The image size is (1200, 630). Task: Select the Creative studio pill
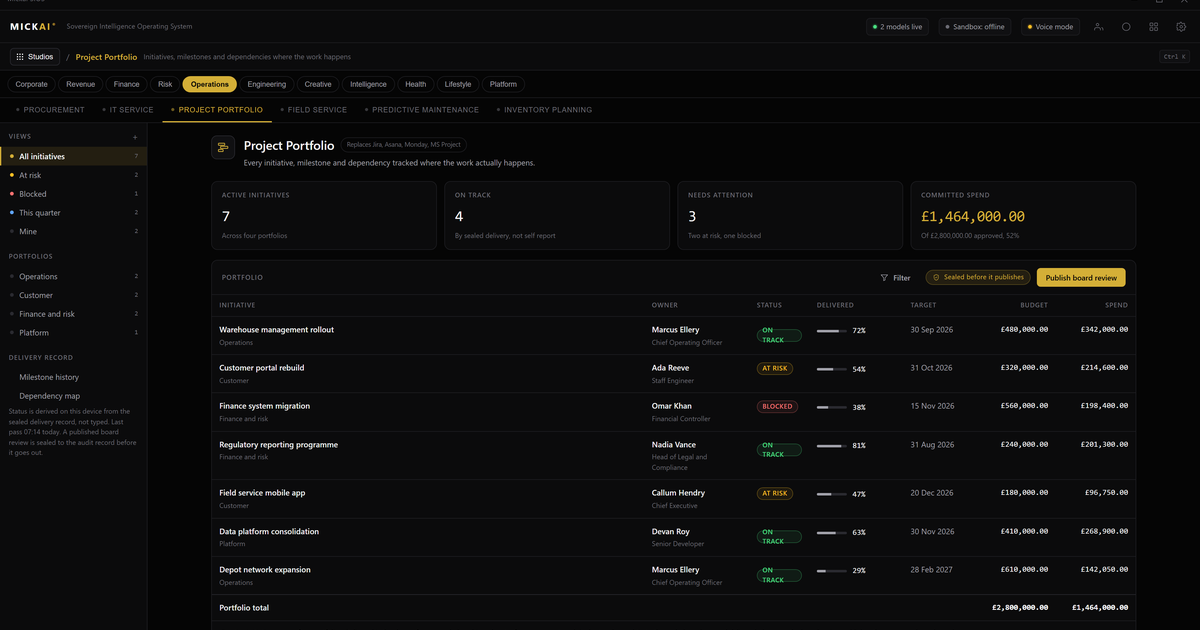point(318,85)
